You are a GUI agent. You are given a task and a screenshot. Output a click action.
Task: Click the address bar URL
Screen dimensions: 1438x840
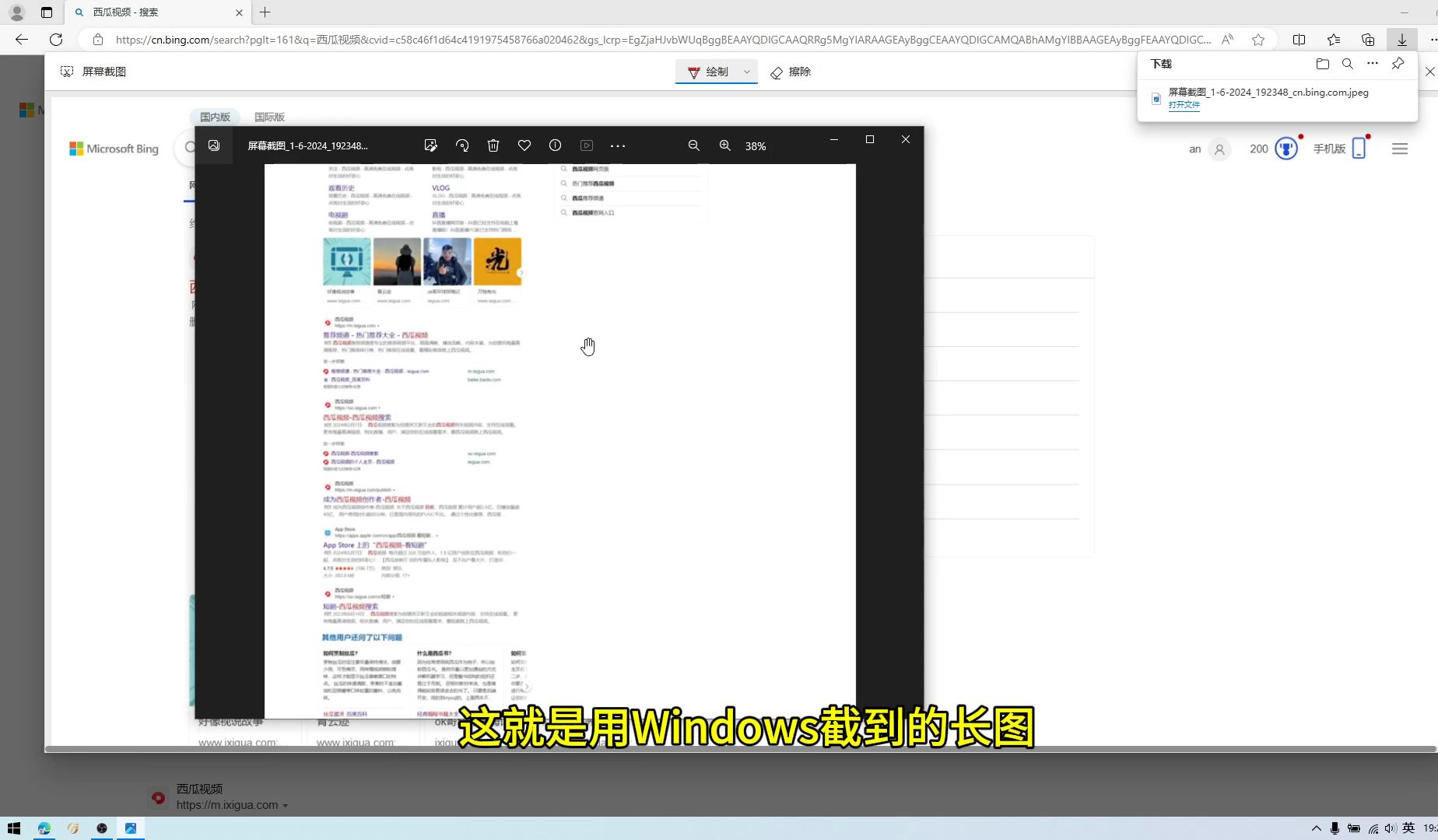coord(663,40)
